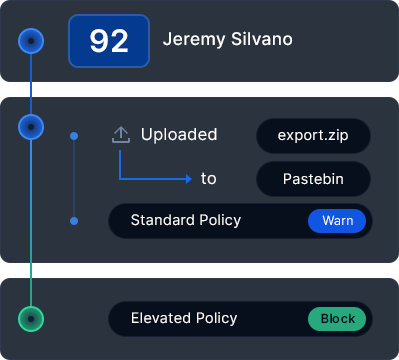Select the Standard Policy row
Screen dimensions: 399x360
[x=240, y=221]
